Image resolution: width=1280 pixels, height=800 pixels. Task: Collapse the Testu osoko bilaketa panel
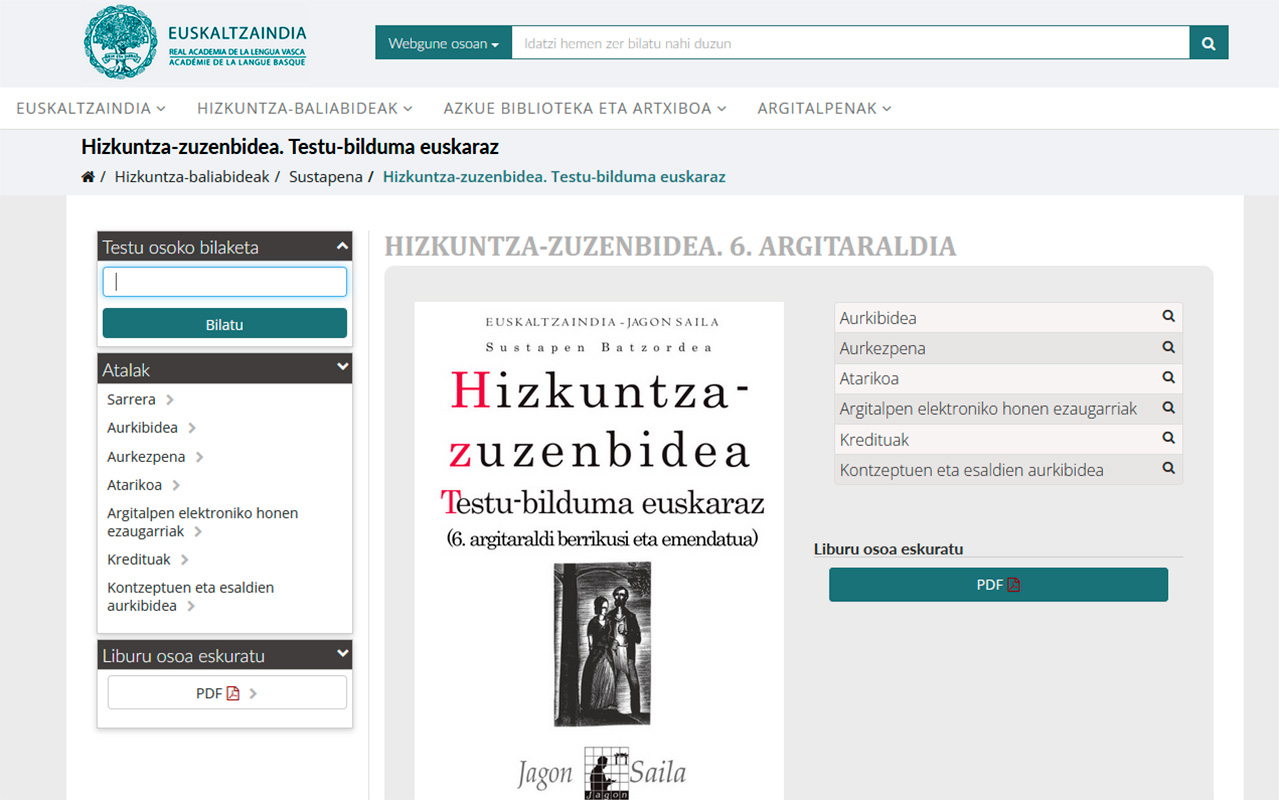[x=343, y=246]
